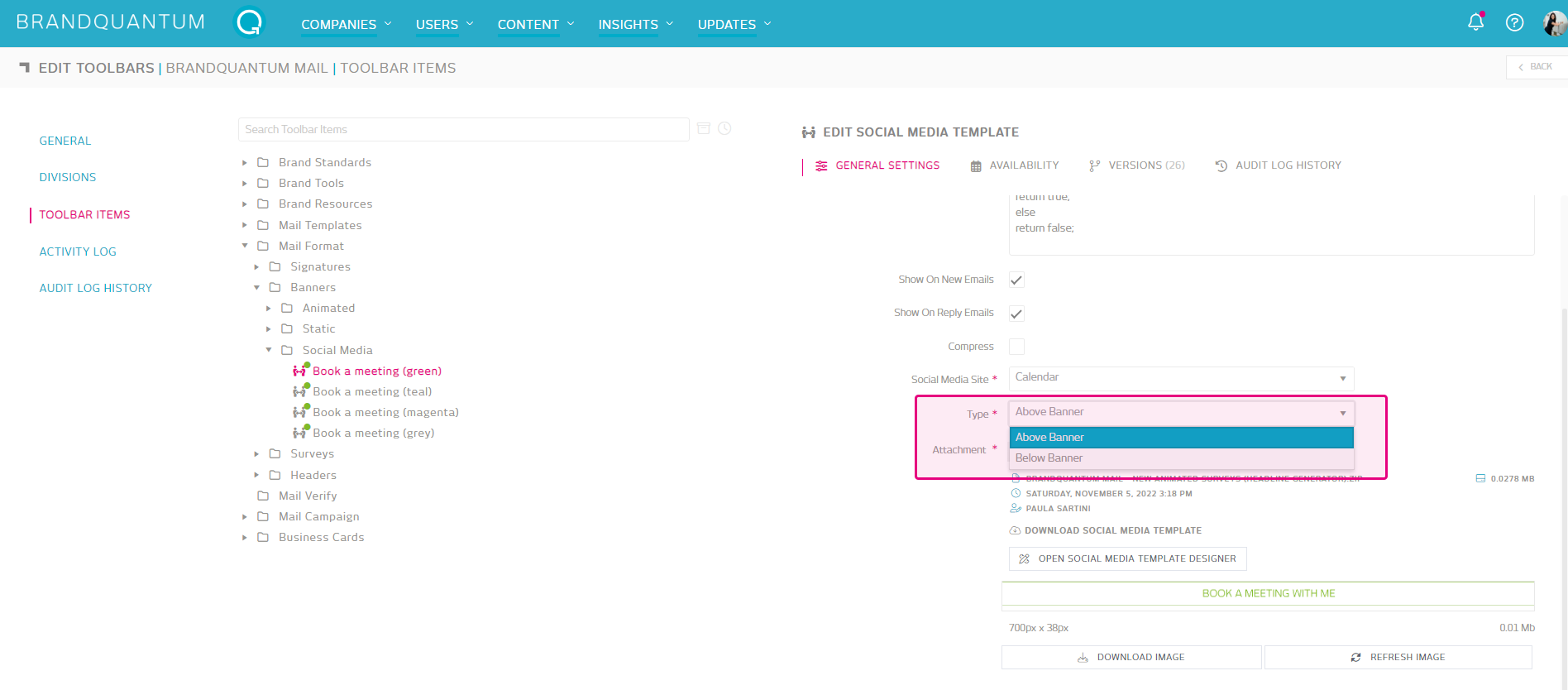Collapse the Banners folder
The width and height of the screenshot is (1568, 690).
point(256,287)
